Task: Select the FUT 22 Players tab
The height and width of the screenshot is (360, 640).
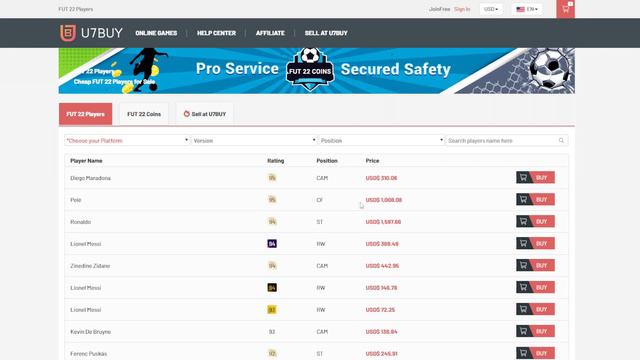Action: coord(85,114)
